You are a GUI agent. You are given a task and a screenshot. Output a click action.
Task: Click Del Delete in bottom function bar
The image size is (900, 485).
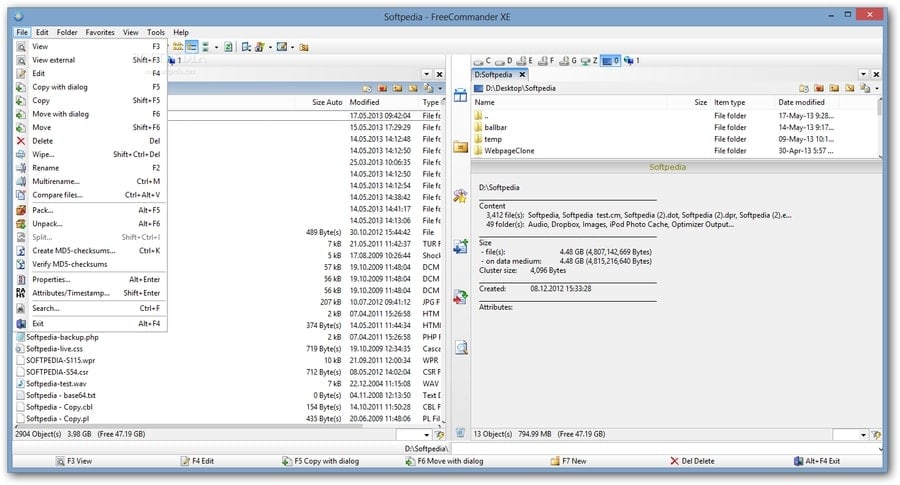coord(692,461)
